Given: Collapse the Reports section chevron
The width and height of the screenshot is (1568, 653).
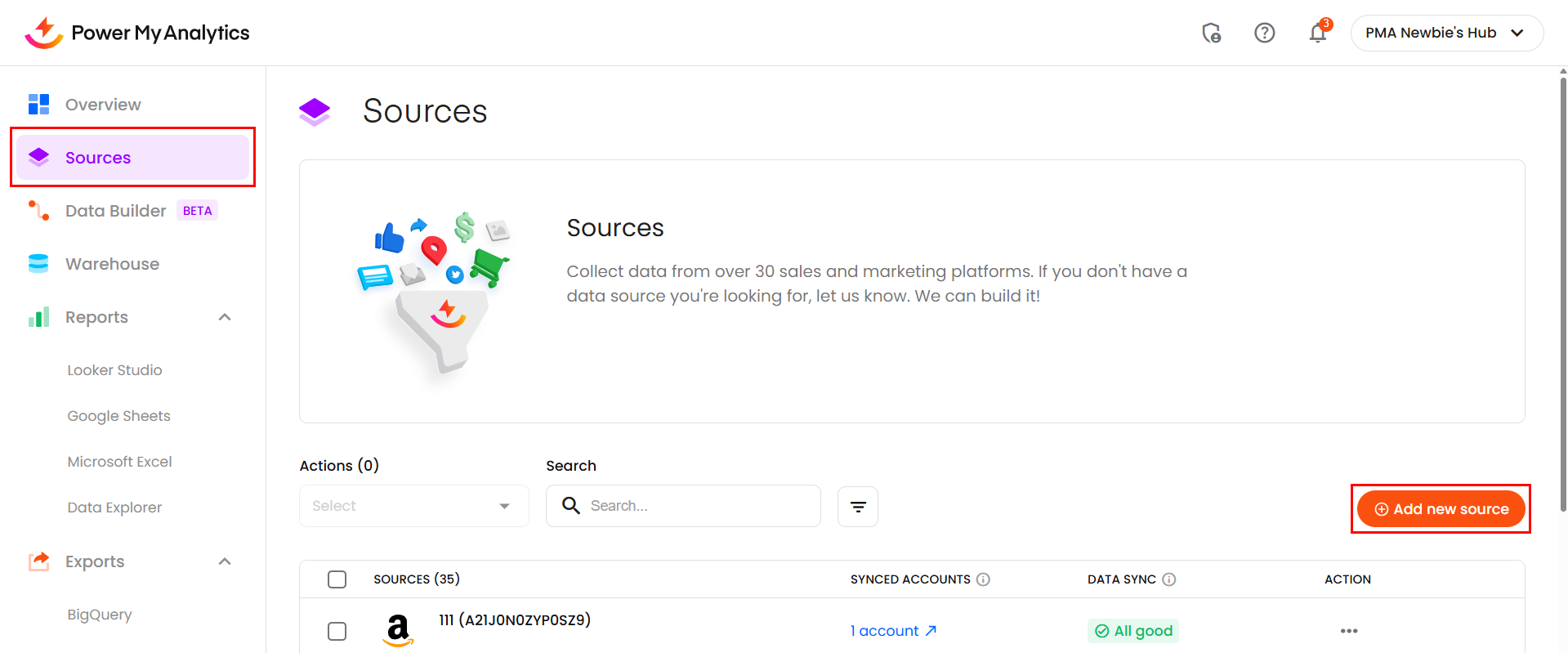Looking at the screenshot, I should 225,317.
